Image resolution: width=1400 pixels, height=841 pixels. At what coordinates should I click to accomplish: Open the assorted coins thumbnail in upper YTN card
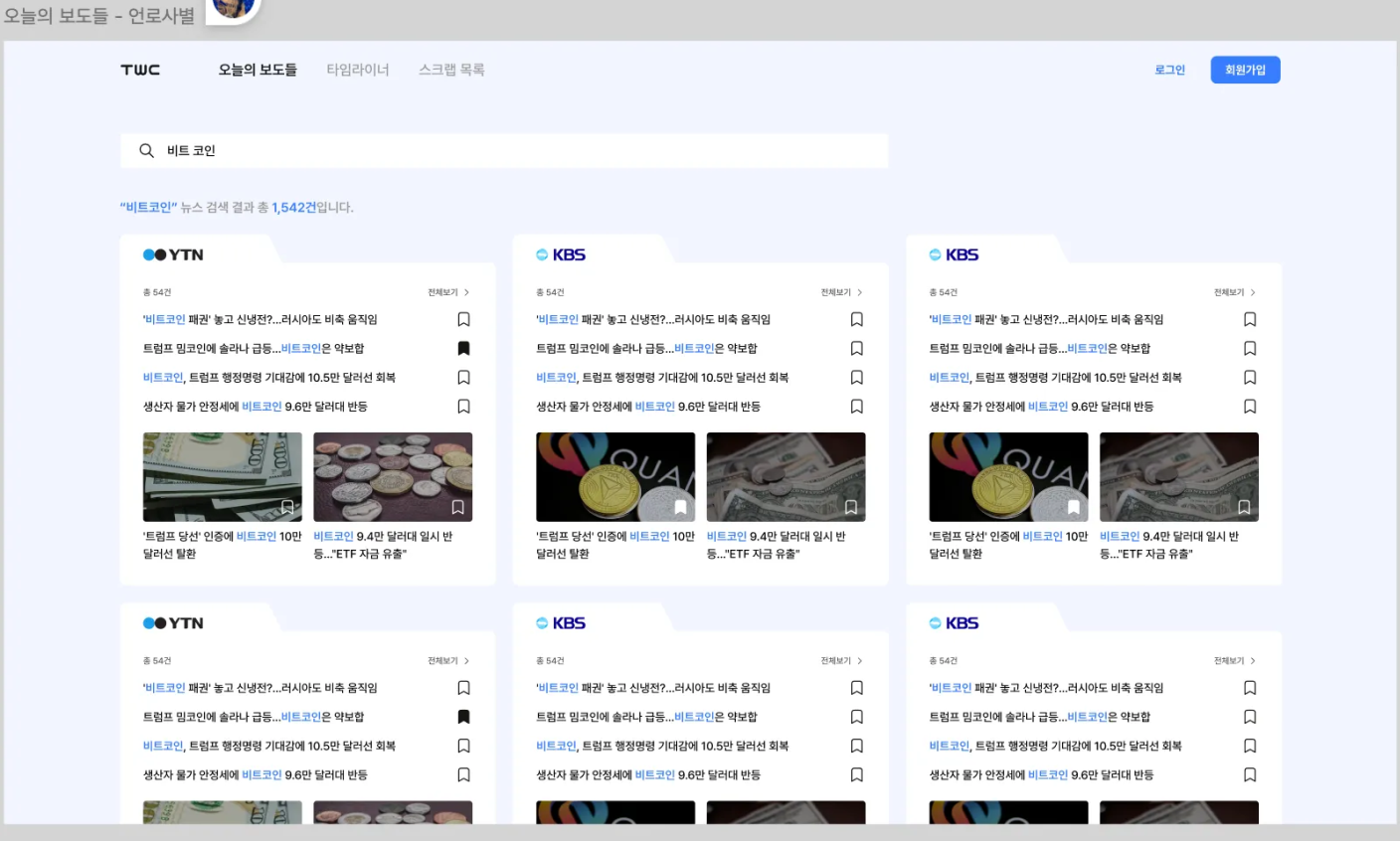[393, 476]
